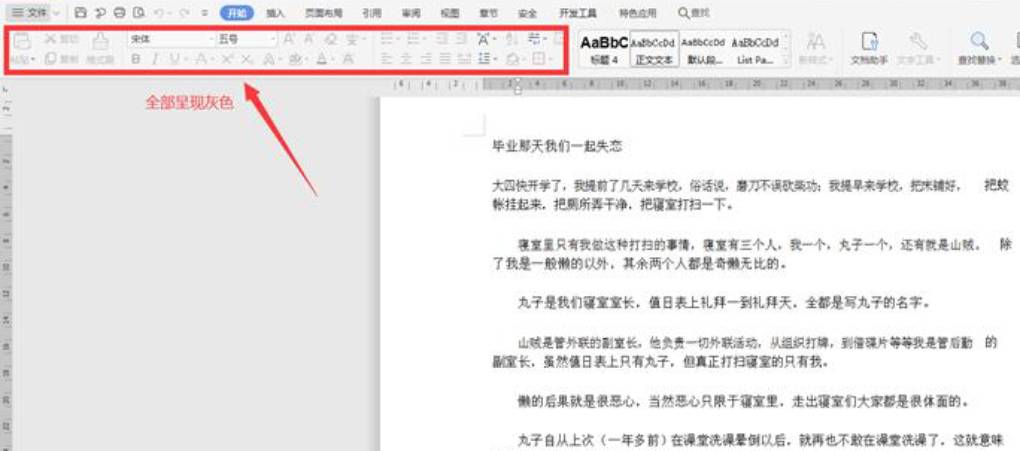Click the Save icon in quick access bar
Screen dimensions: 1020x451
click(x=80, y=12)
